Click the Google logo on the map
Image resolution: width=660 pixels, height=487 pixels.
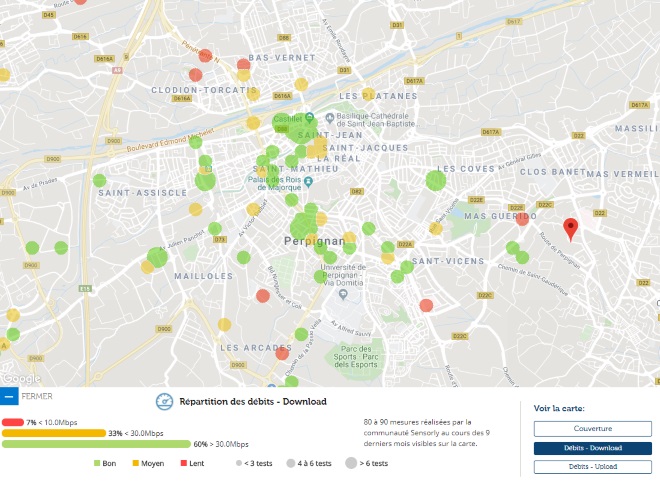[x=21, y=379]
